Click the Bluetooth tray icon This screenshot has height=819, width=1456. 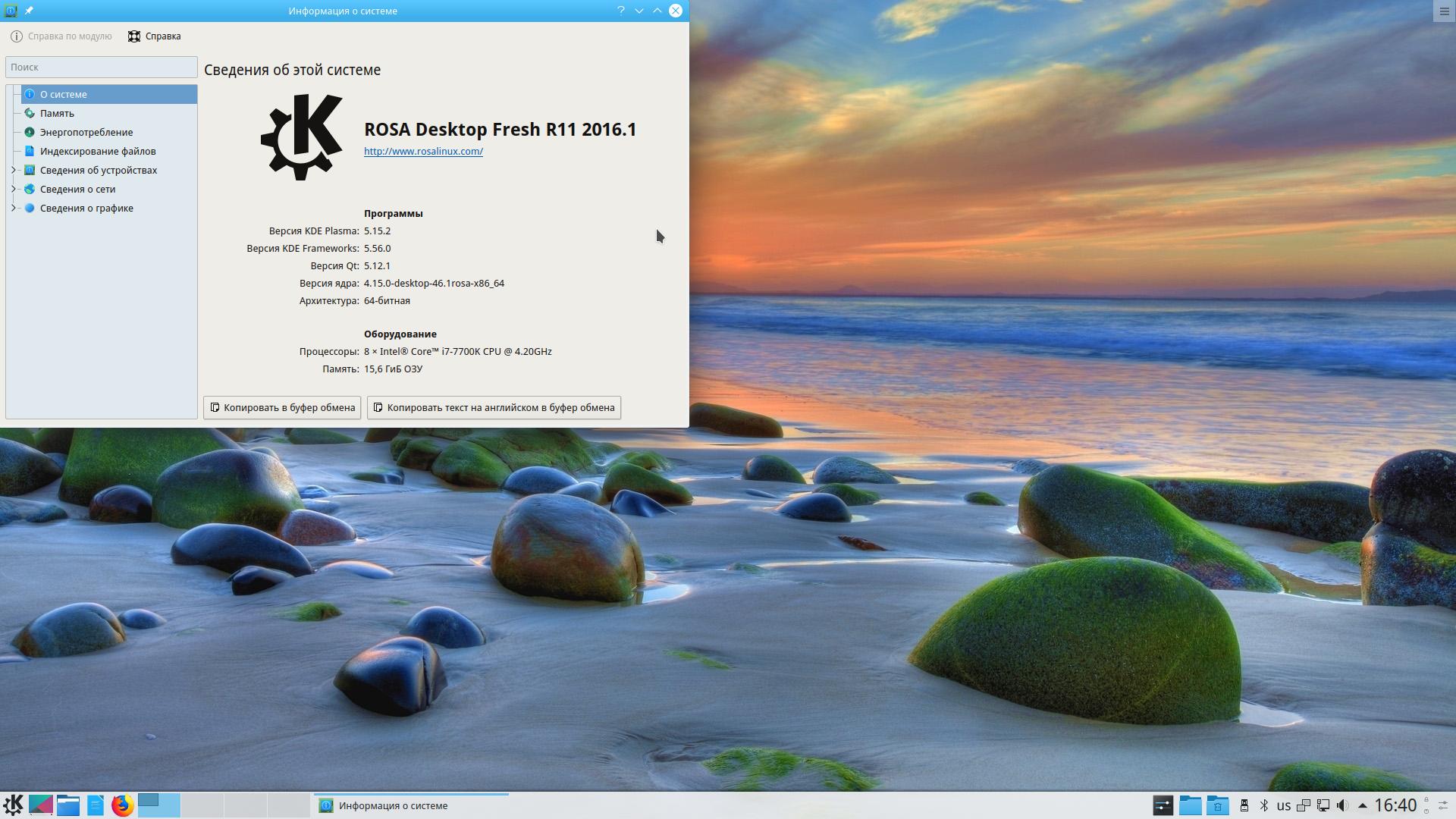(x=1263, y=805)
